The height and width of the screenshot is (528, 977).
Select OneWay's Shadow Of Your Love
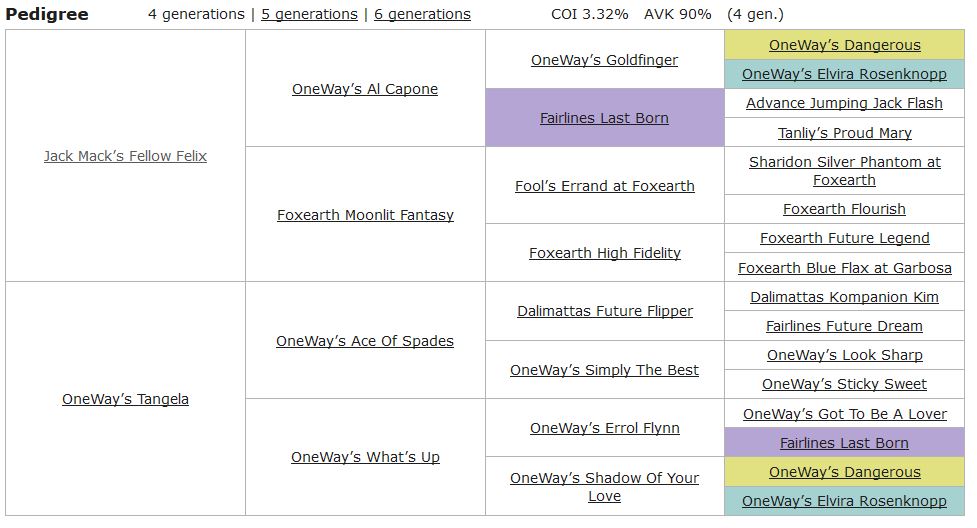[604, 487]
